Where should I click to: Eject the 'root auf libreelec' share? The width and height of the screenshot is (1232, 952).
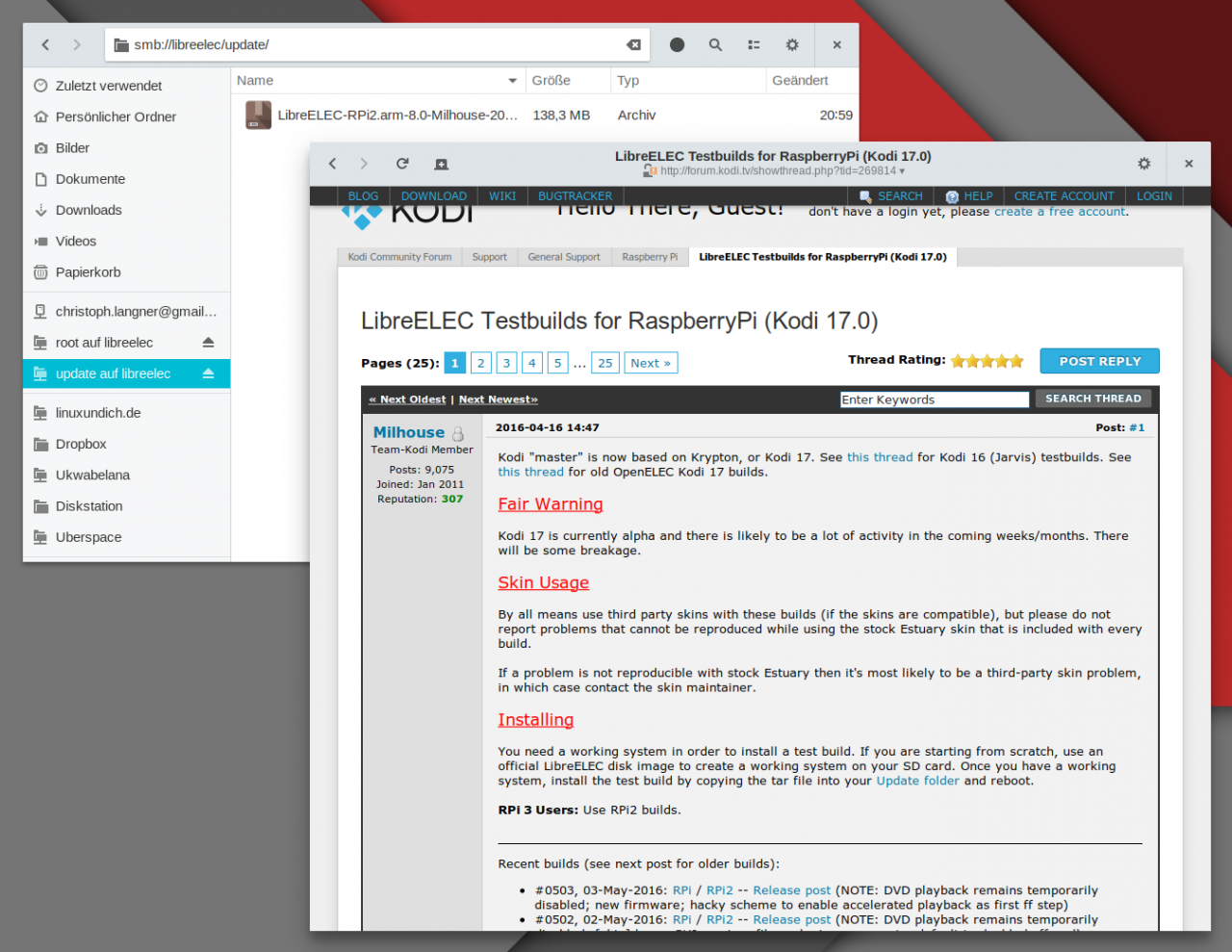tap(208, 343)
